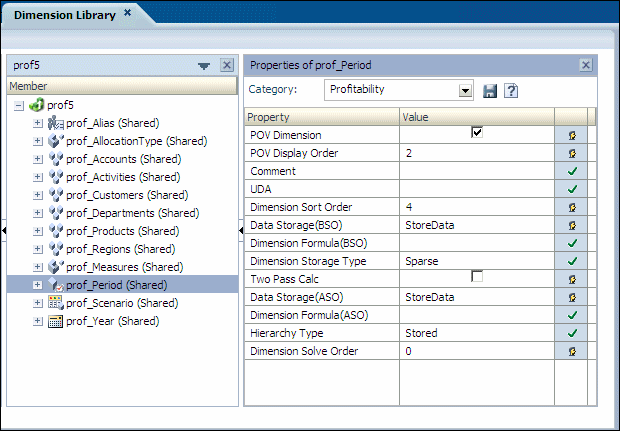Expand the prof_Products node
This screenshot has width=620, height=431.
(38, 231)
